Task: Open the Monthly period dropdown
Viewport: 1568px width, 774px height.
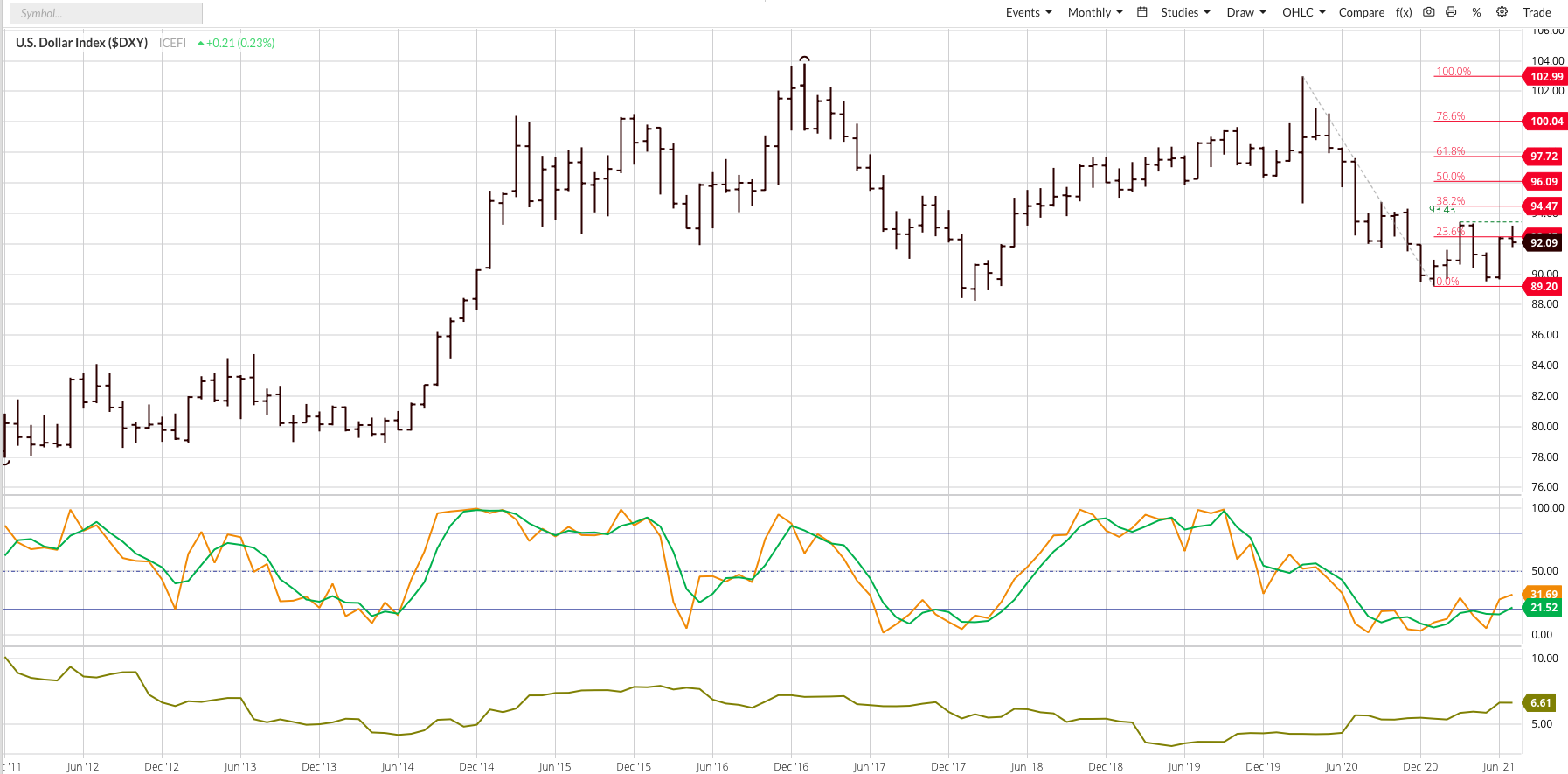Action: 1094,12
